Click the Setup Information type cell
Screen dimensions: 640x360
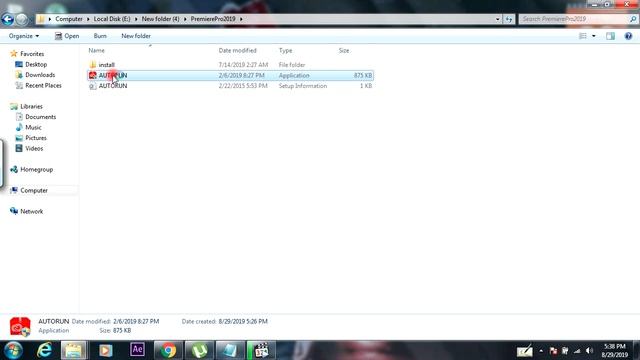pyautogui.click(x=302, y=86)
